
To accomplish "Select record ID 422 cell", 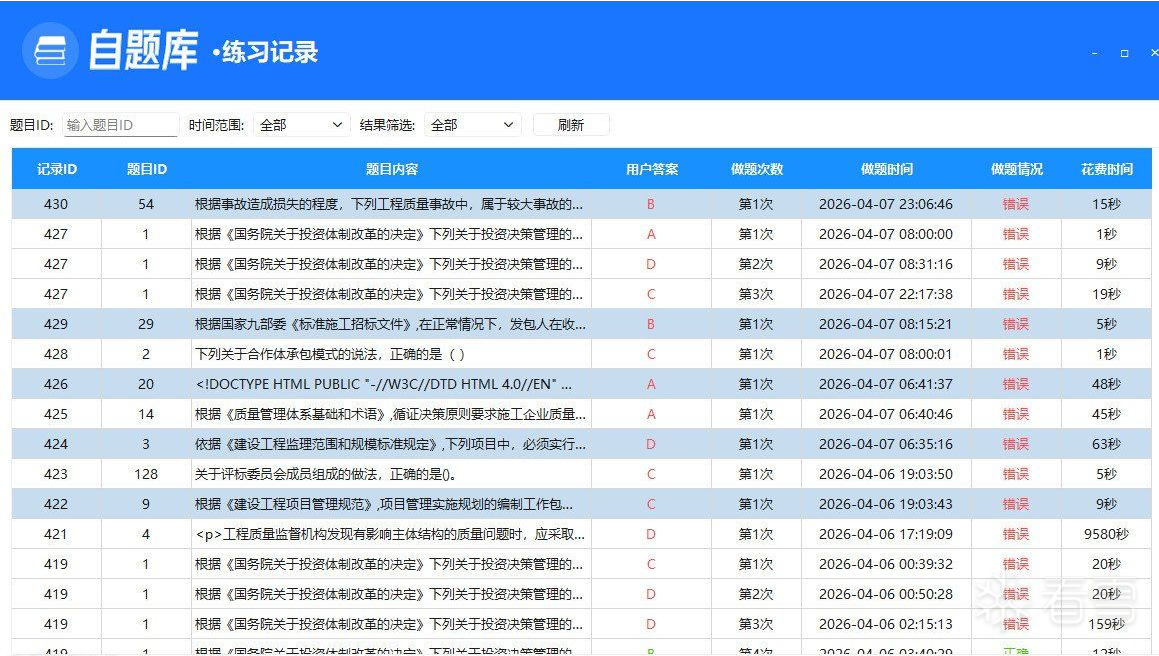I will pos(56,504).
